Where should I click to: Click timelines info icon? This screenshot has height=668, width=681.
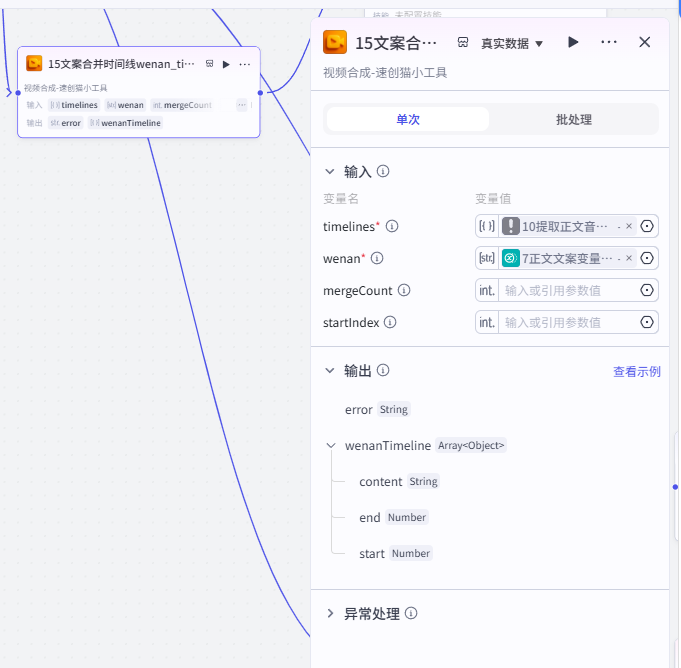click(392, 226)
